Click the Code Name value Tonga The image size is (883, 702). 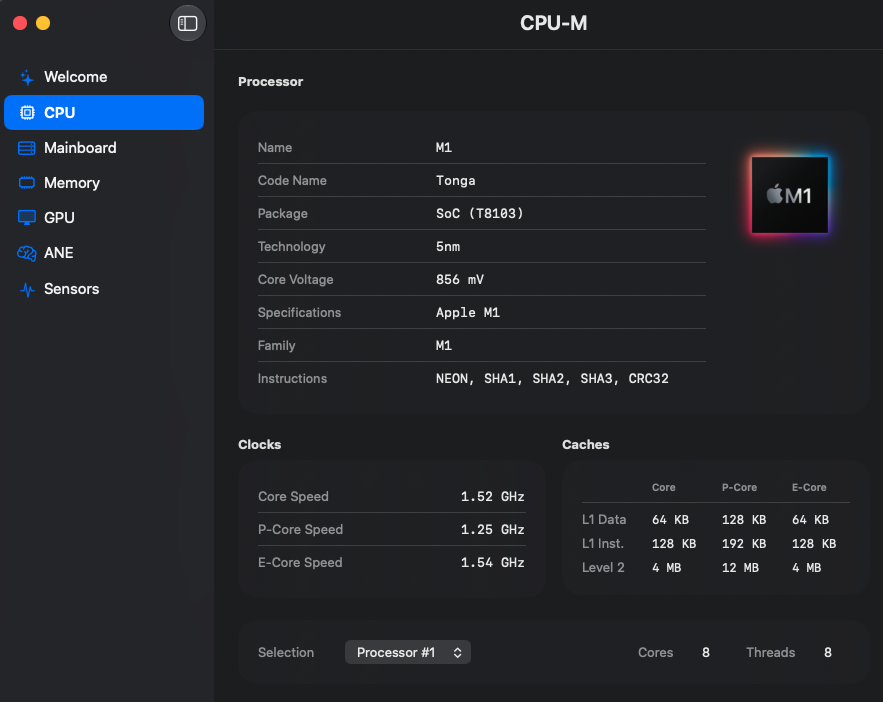(x=456, y=181)
